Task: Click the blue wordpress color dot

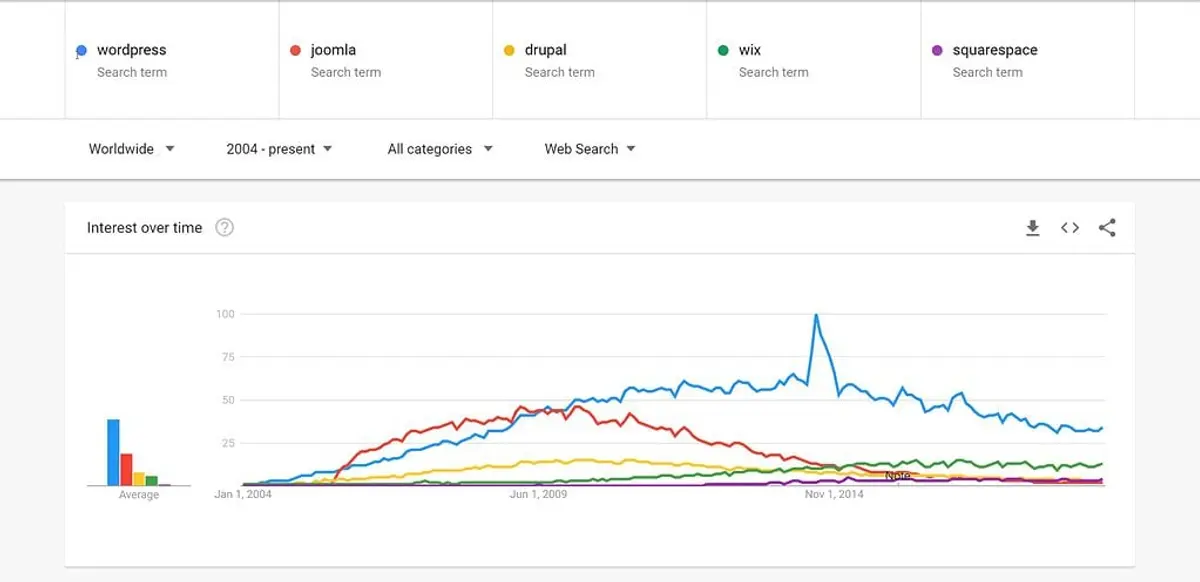Action: point(81,49)
